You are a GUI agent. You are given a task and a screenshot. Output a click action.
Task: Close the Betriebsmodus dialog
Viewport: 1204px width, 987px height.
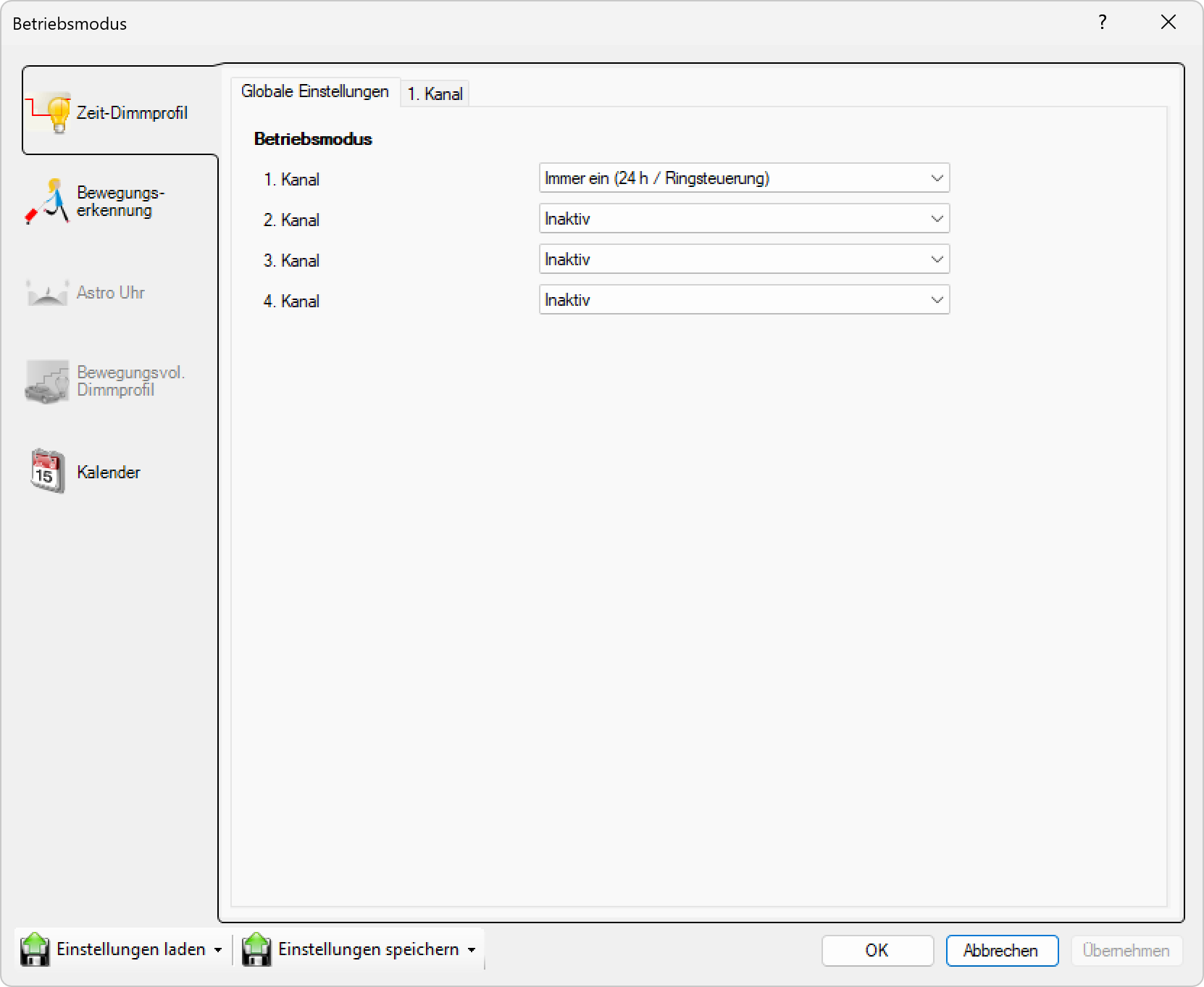(x=1169, y=22)
